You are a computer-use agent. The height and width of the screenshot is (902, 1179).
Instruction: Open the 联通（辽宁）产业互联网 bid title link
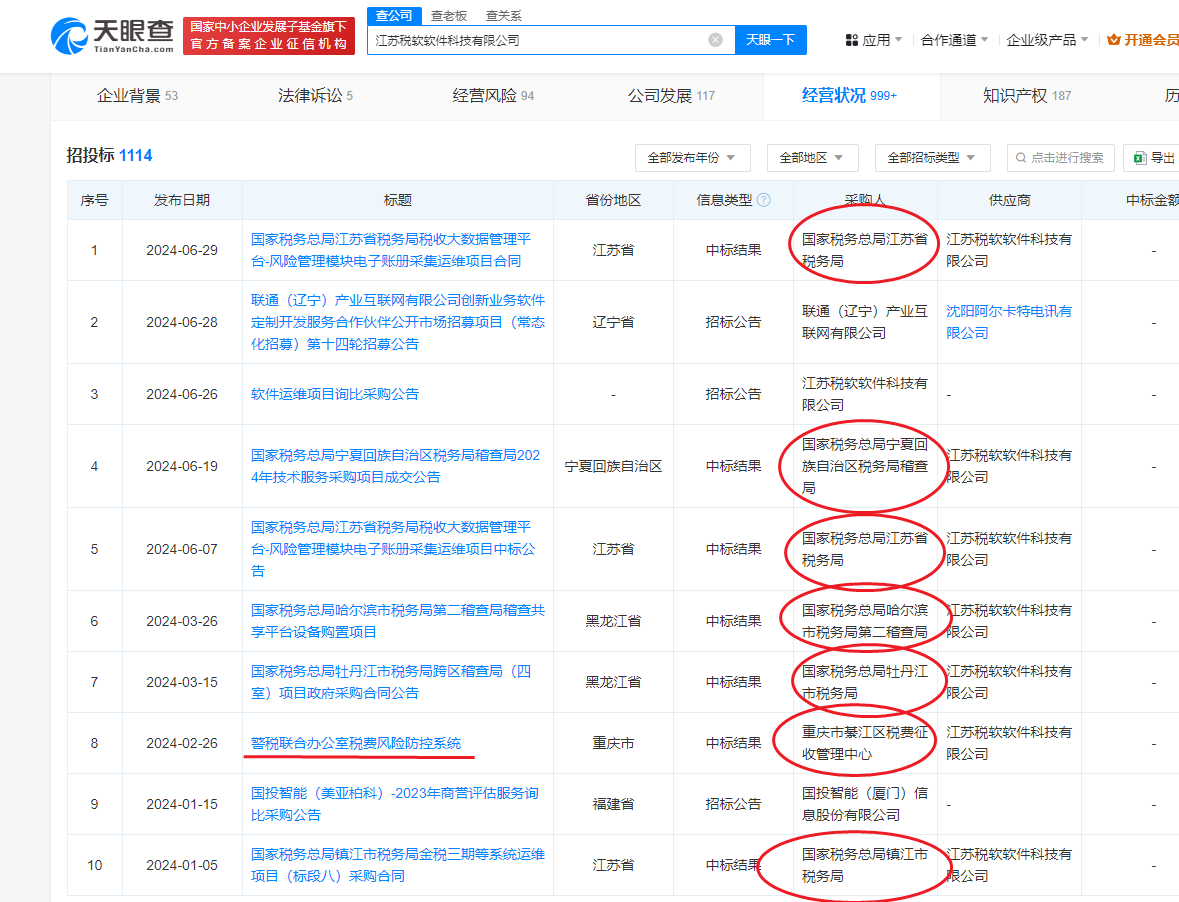coord(398,322)
